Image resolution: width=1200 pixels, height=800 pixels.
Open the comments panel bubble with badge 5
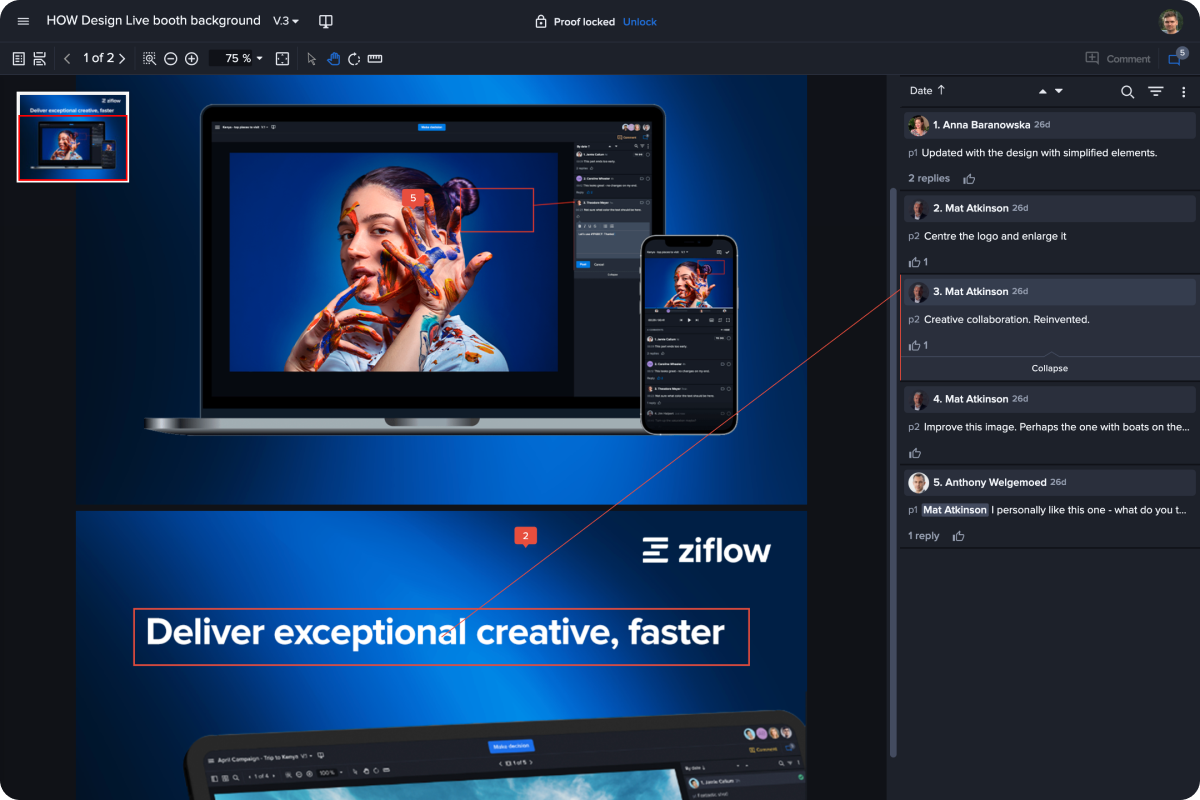[1176, 58]
